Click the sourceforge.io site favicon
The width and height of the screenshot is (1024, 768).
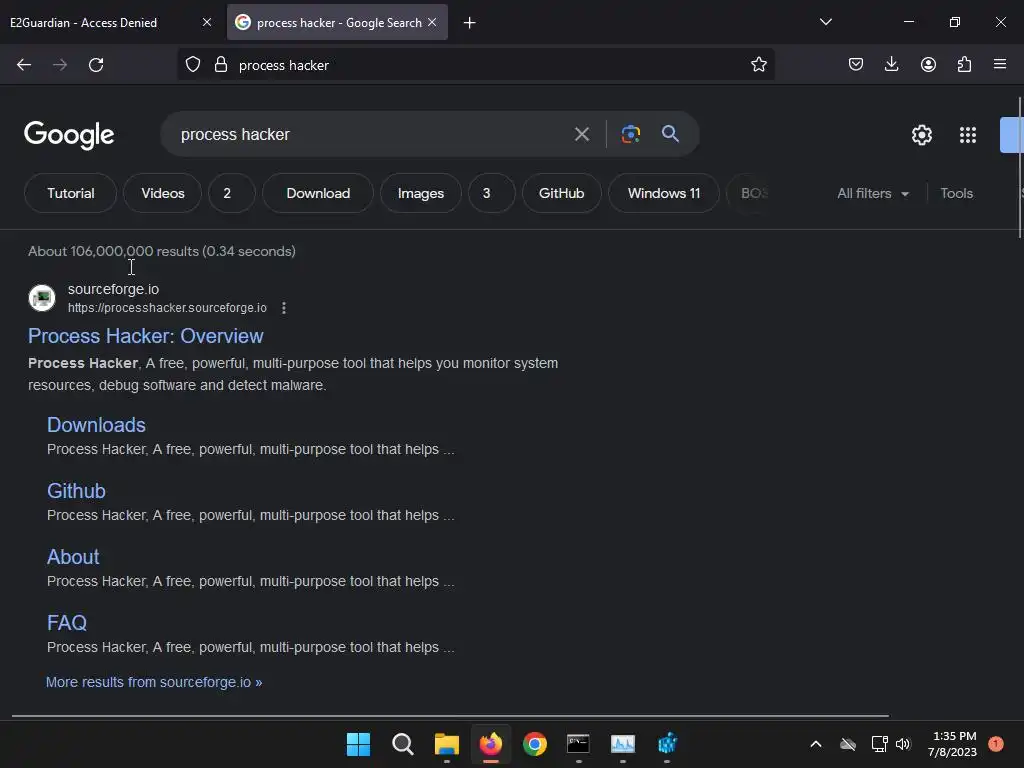pos(42,298)
